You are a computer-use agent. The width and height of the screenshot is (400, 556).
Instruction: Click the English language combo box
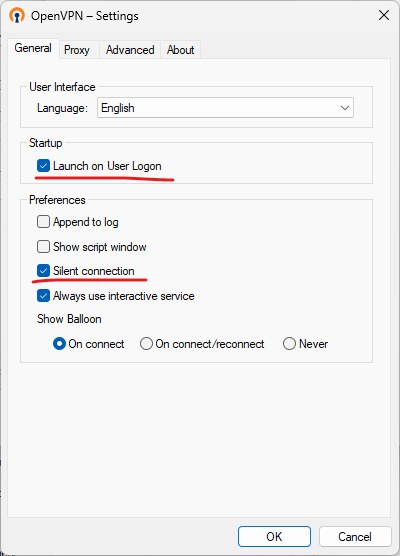pyautogui.click(x=225, y=108)
